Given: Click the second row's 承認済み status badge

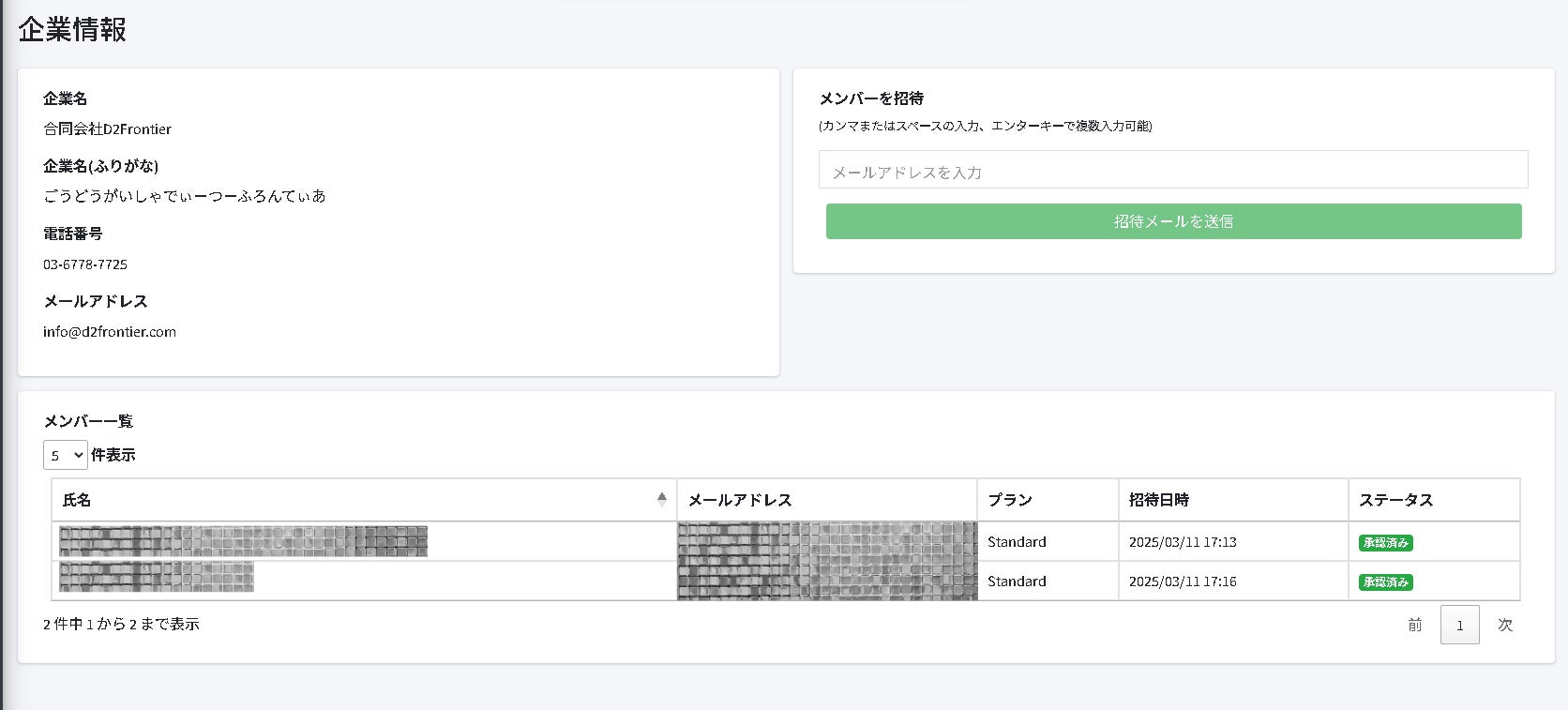Looking at the screenshot, I should click(1385, 582).
